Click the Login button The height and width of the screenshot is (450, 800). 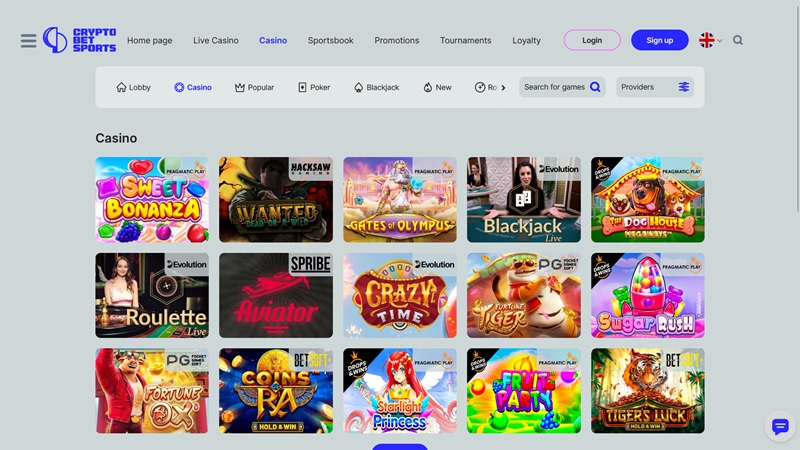click(592, 40)
